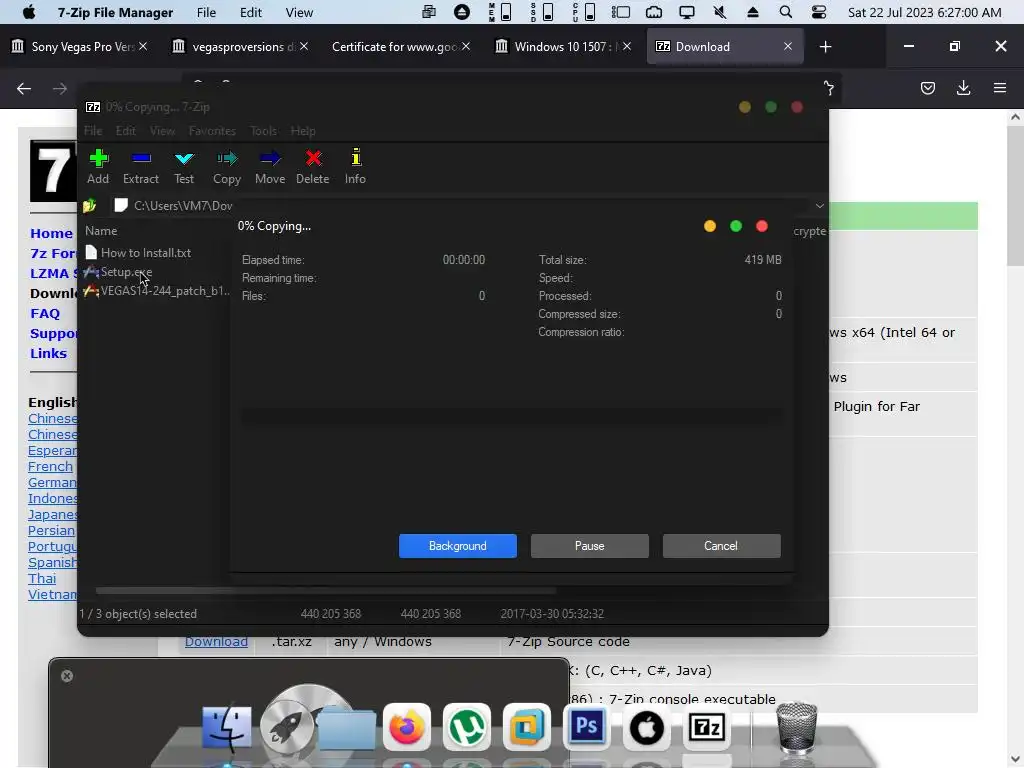
Task: Click the green button in copying dialog
Action: [736, 226]
